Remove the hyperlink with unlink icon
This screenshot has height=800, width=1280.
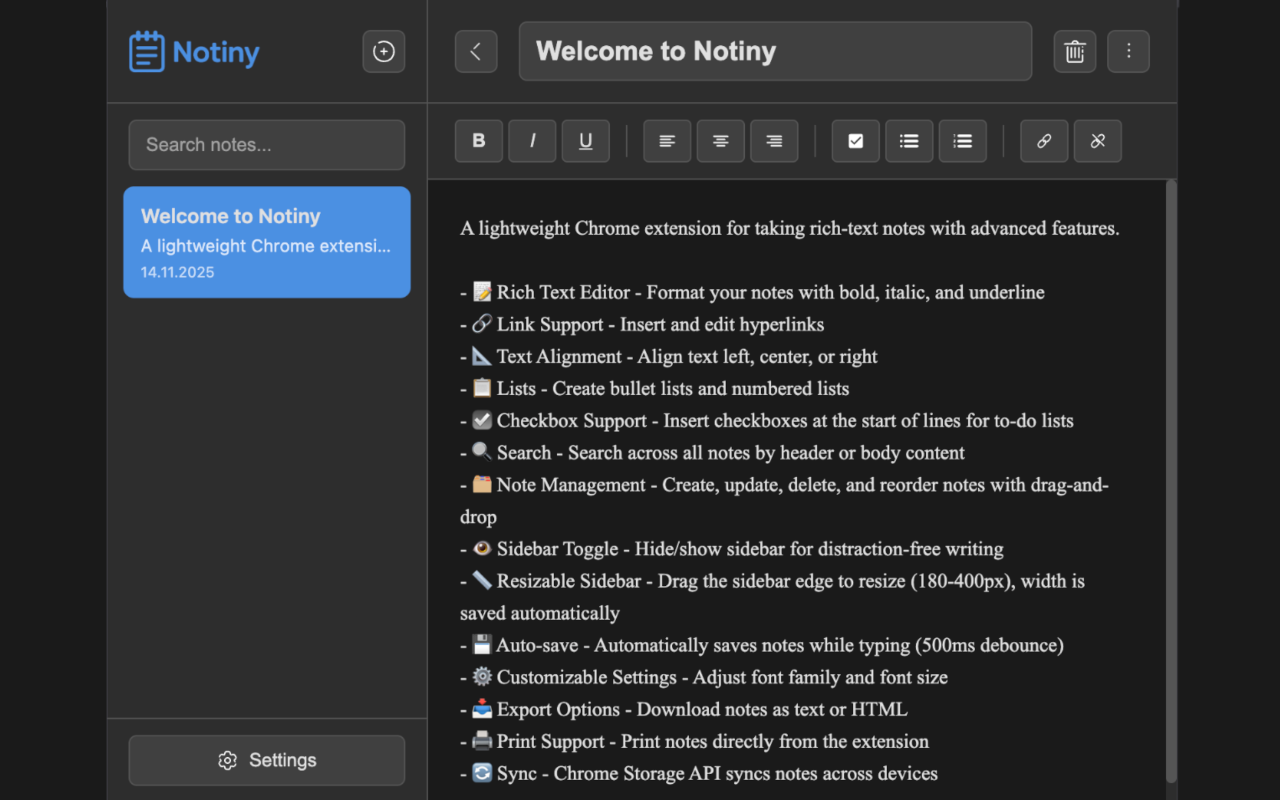point(1098,141)
